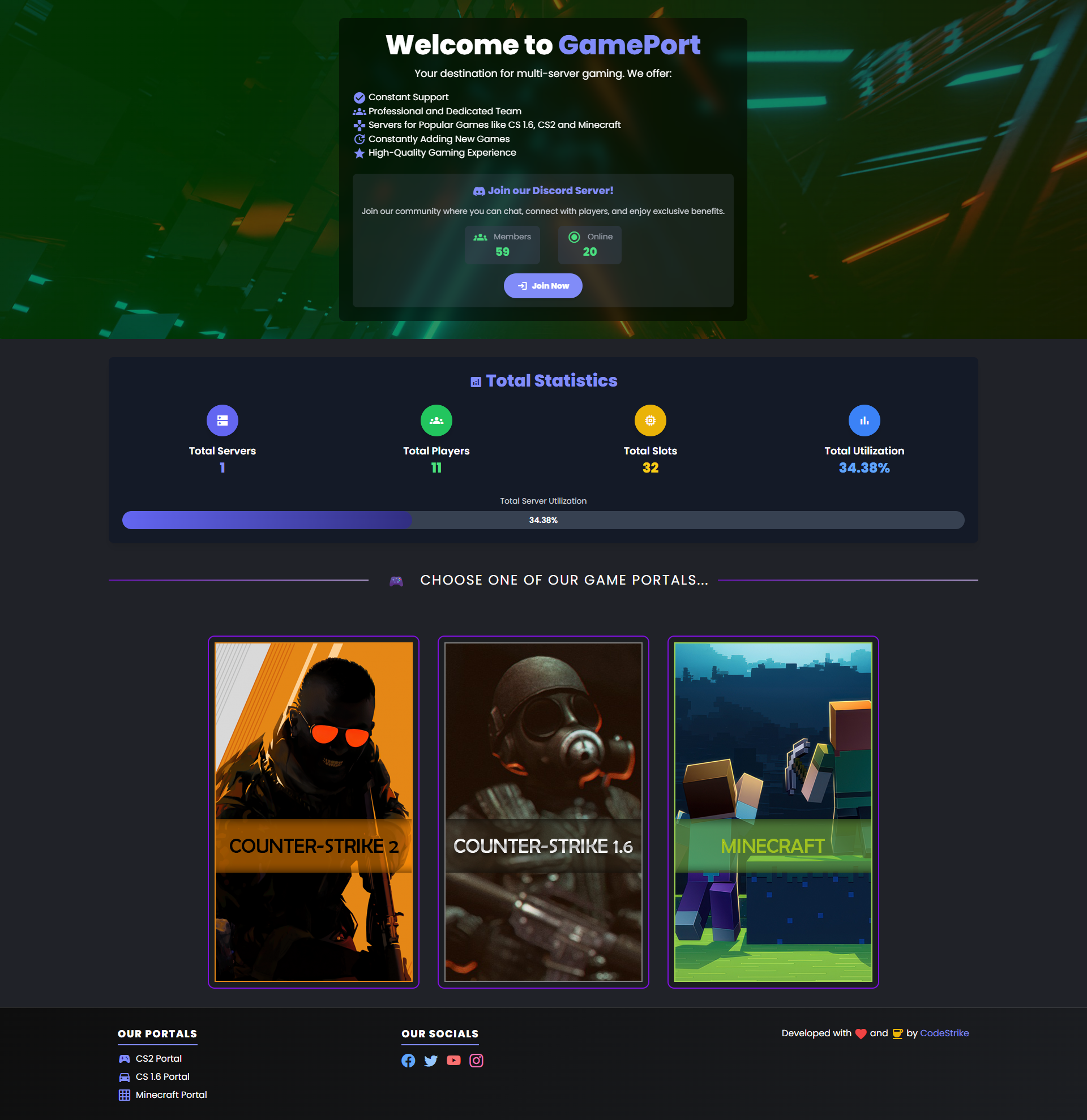Click the yellow Total Slots icon
Viewport: 1087px width, 1120px height.
(x=651, y=420)
